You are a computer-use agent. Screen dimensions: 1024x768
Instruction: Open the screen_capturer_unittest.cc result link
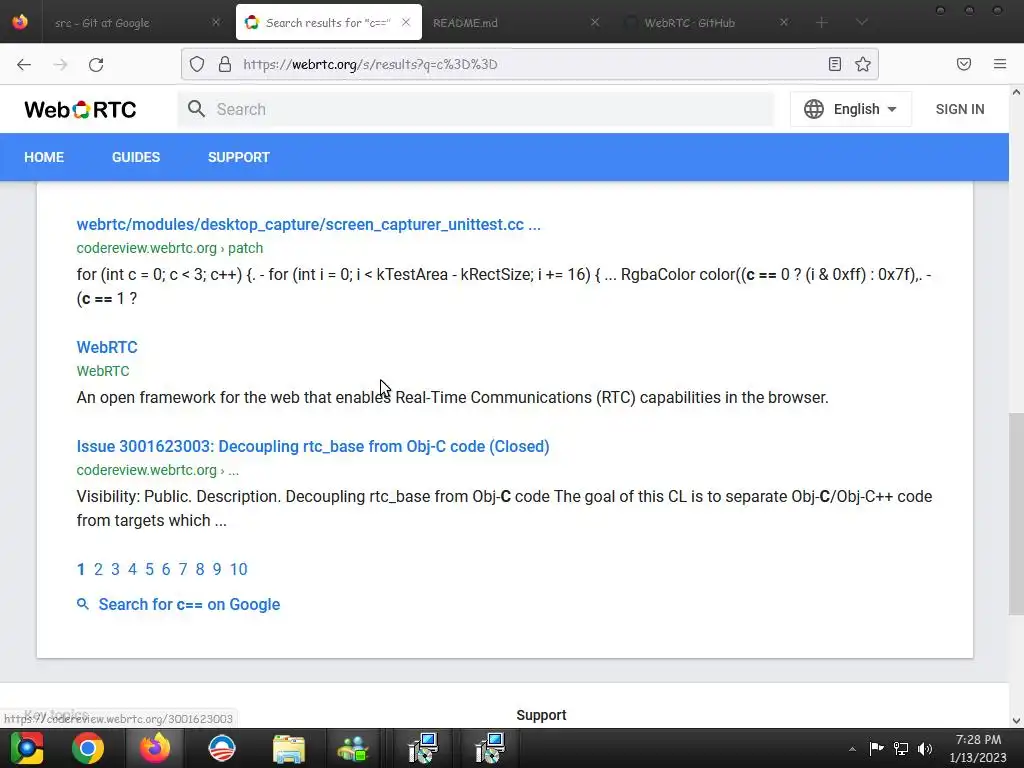[308, 225]
